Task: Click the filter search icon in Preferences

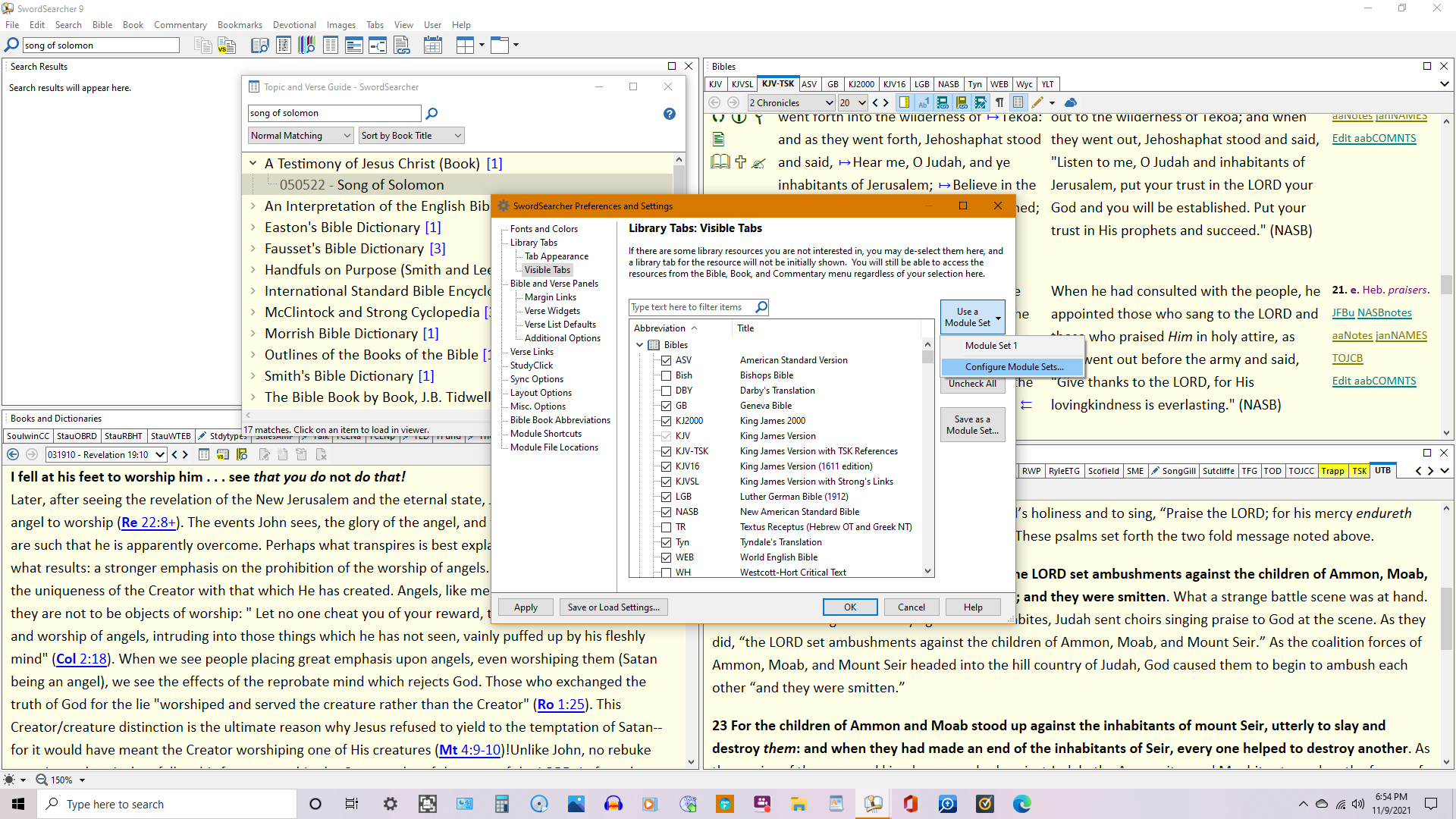Action: click(x=761, y=307)
